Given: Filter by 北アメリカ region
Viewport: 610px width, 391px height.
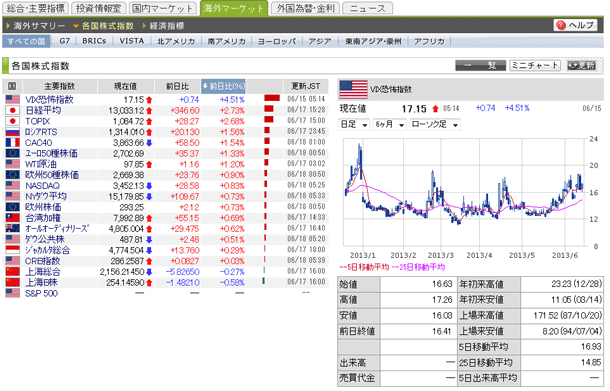Looking at the screenshot, I should pyautogui.click(x=176, y=41).
